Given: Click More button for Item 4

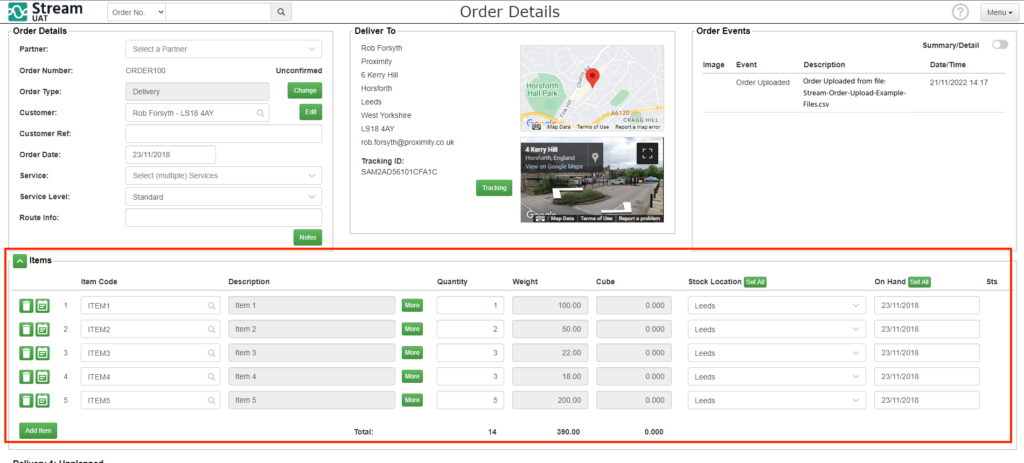Looking at the screenshot, I should (x=412, y=377).
